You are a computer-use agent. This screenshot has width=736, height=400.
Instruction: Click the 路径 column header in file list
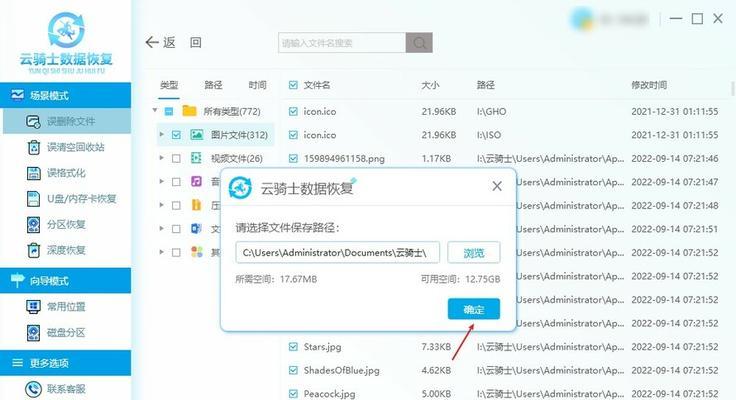point(486,85)
